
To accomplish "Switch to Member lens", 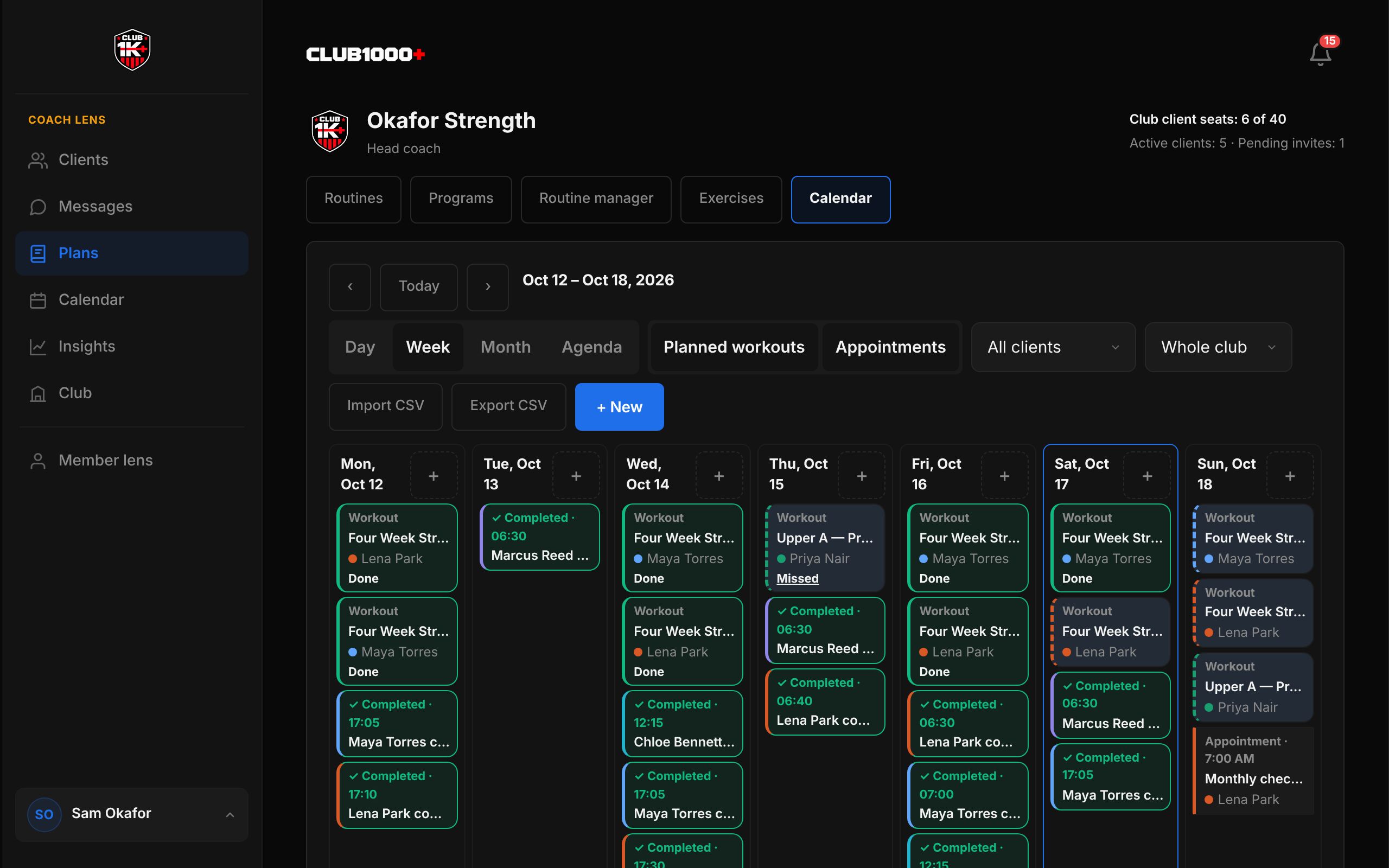I will click(x=131, y=461).
